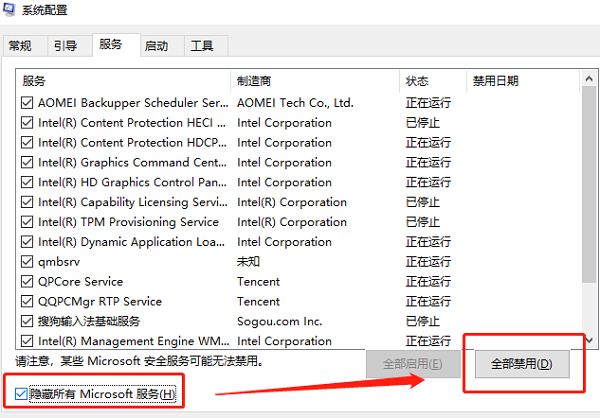Sort by the 制造商 column header

point(315,81)
